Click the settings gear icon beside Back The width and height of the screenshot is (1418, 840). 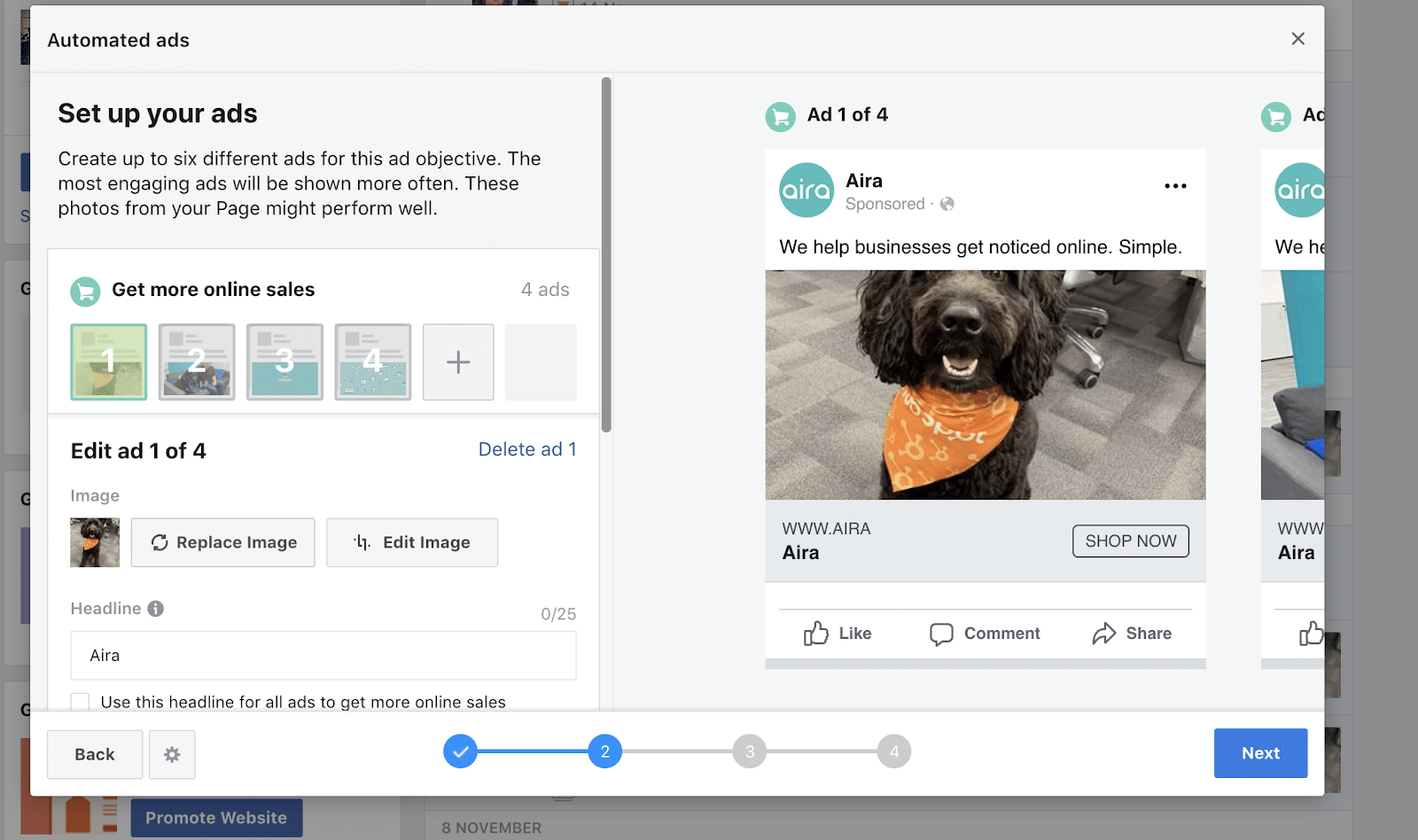(x=172, y=754)
